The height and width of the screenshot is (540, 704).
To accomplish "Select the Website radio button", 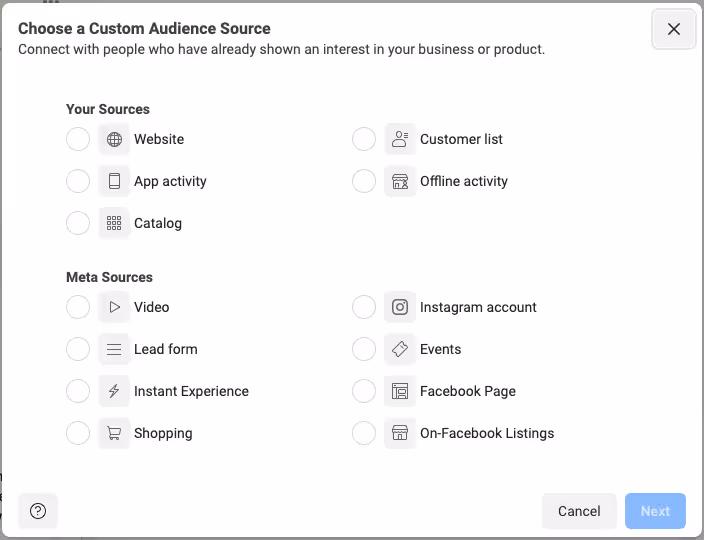I will (78, 139).
